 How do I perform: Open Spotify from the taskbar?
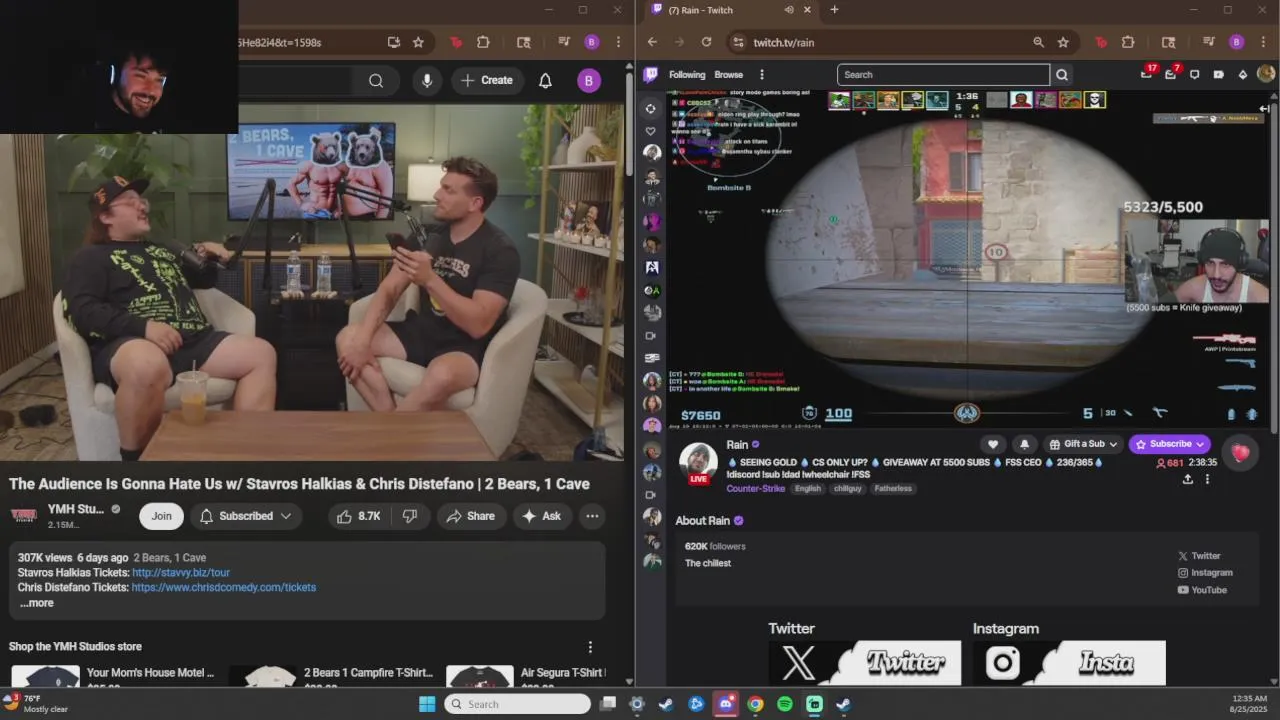(x=785, y=704)
